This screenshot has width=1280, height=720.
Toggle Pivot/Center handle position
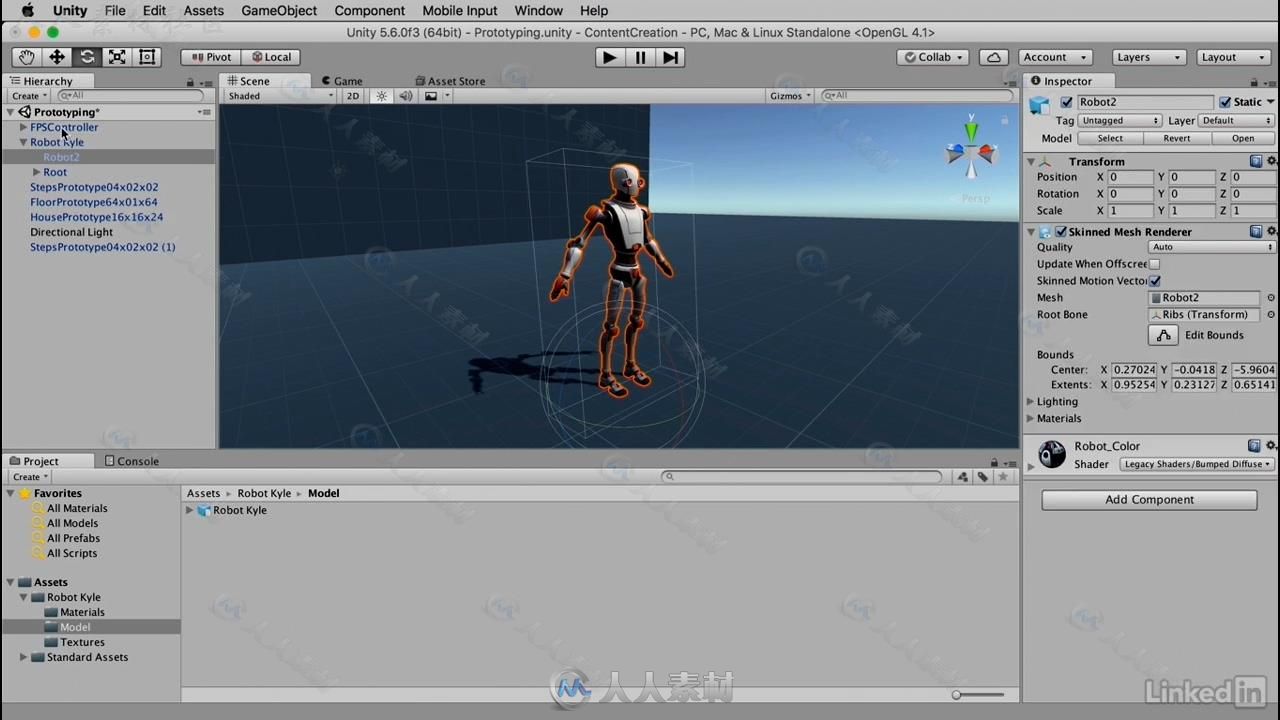click(211, 57)
